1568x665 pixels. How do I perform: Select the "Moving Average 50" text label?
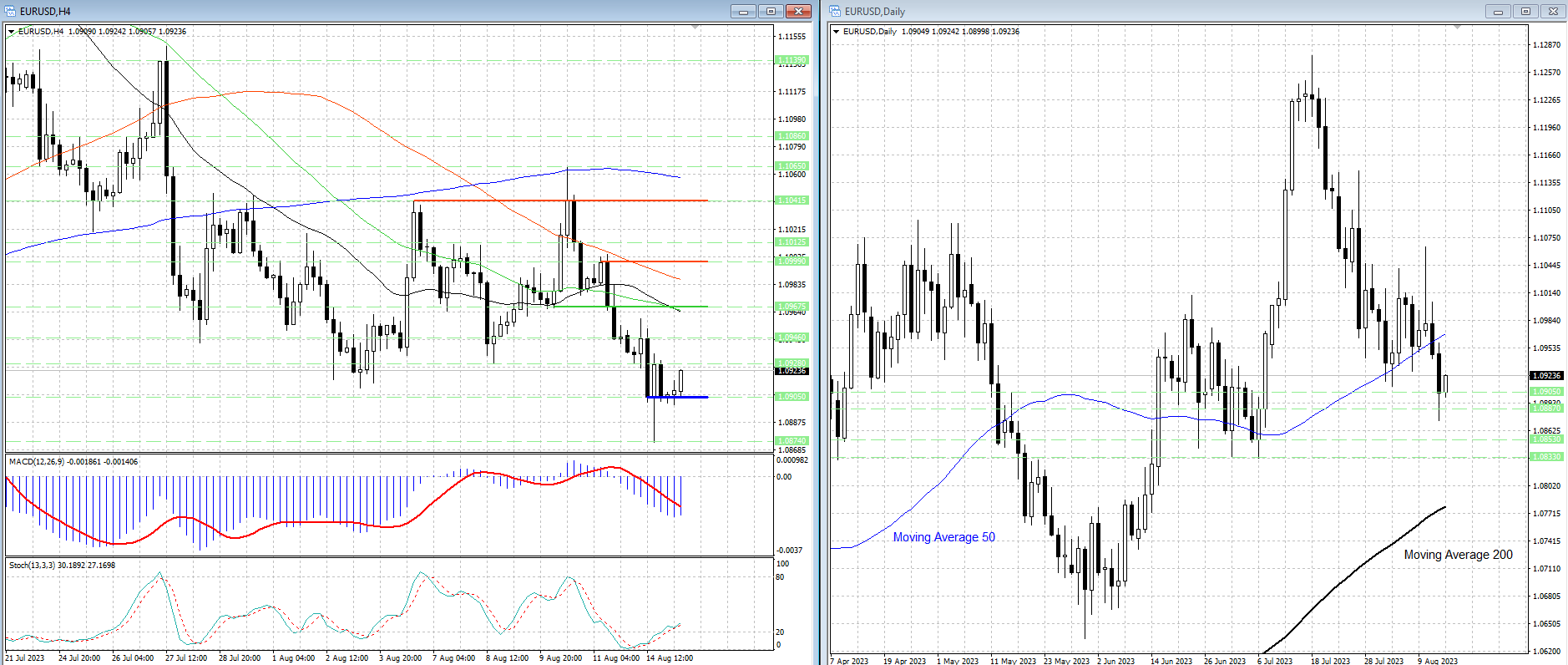tap(943, 537)
